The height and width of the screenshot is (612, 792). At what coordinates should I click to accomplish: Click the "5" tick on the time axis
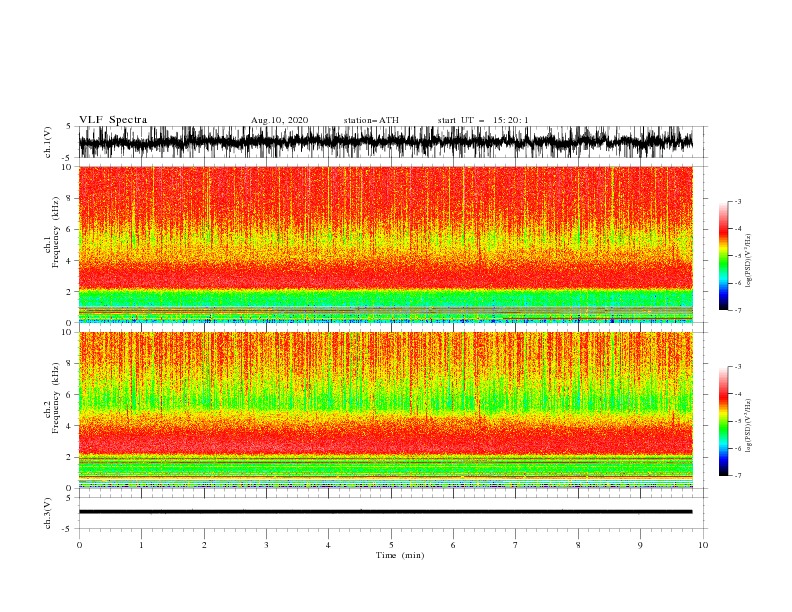[391, 545]
